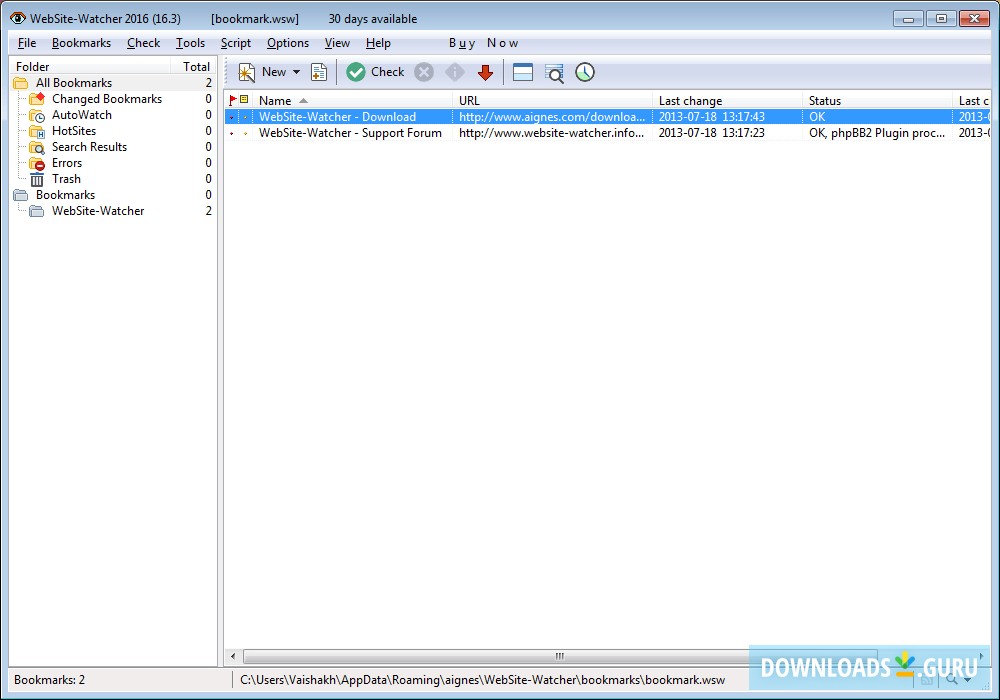The image size is (1000, 700).
Task: Click the Errors red folder icon
Action: point(37,163)
